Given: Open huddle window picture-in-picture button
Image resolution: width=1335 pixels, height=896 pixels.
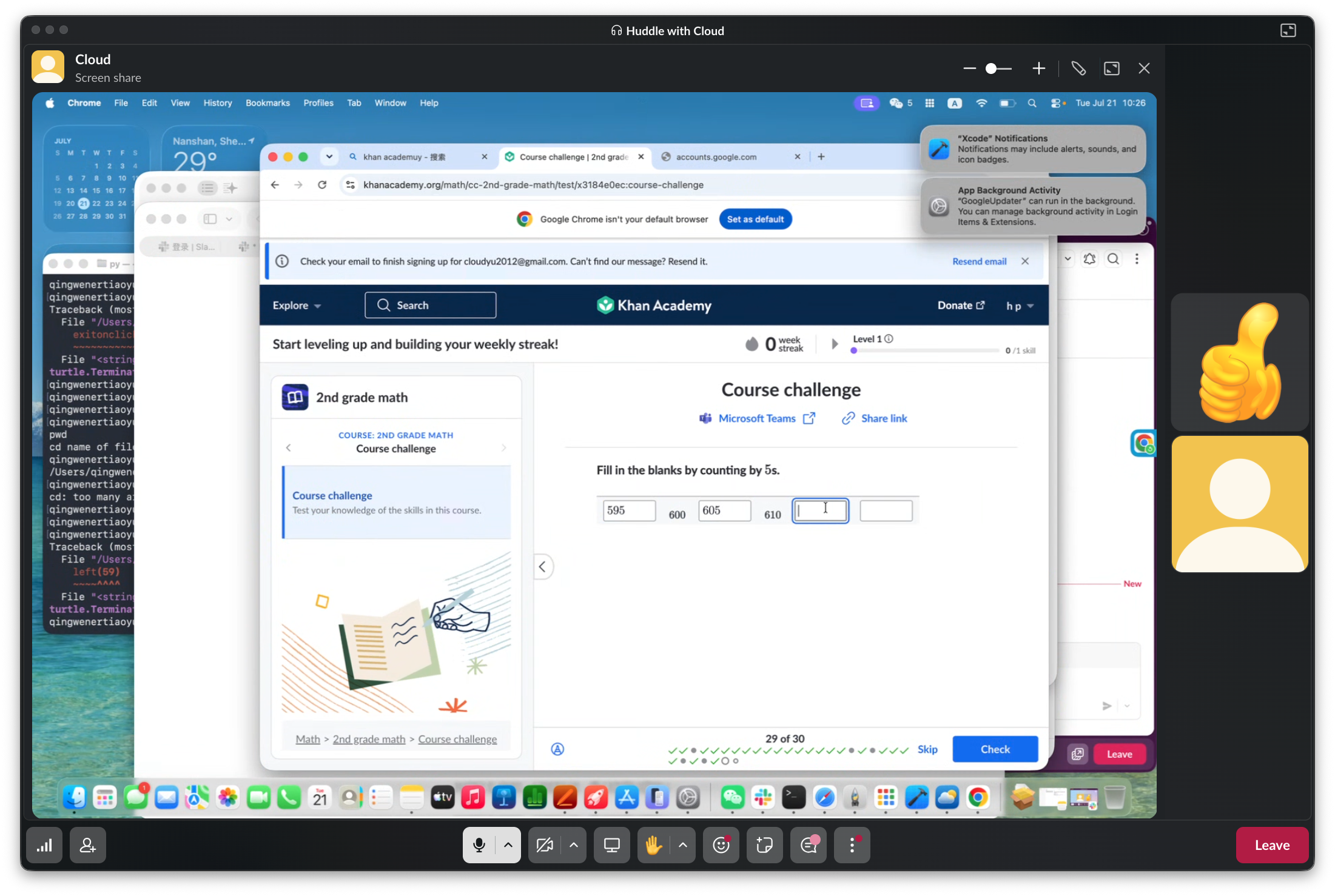Looking at the screenshot, I should (1288, 30).
